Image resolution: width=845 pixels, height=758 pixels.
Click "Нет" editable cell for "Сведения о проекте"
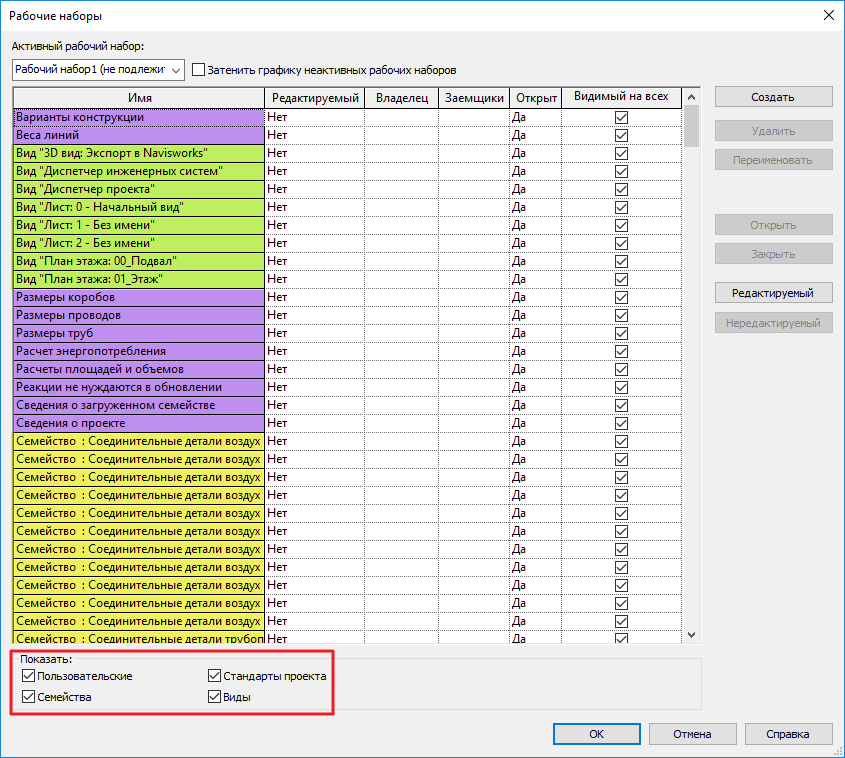click(315, 423)
